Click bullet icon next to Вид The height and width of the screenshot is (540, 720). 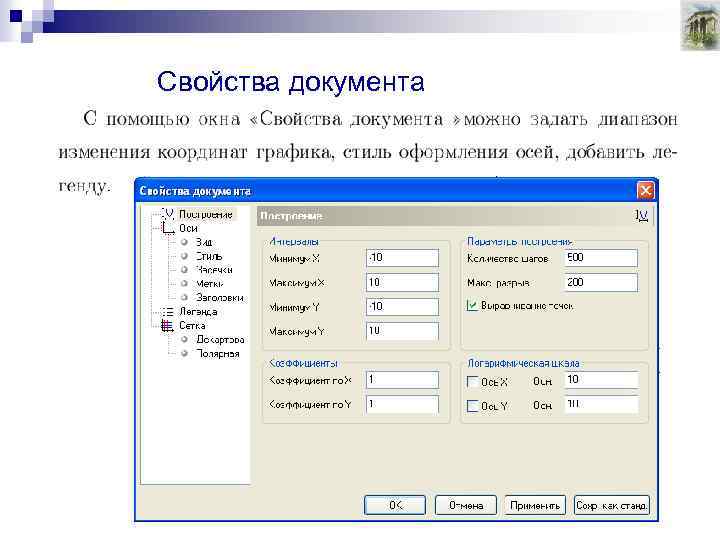pyautogui.click(x=185, y=242)
